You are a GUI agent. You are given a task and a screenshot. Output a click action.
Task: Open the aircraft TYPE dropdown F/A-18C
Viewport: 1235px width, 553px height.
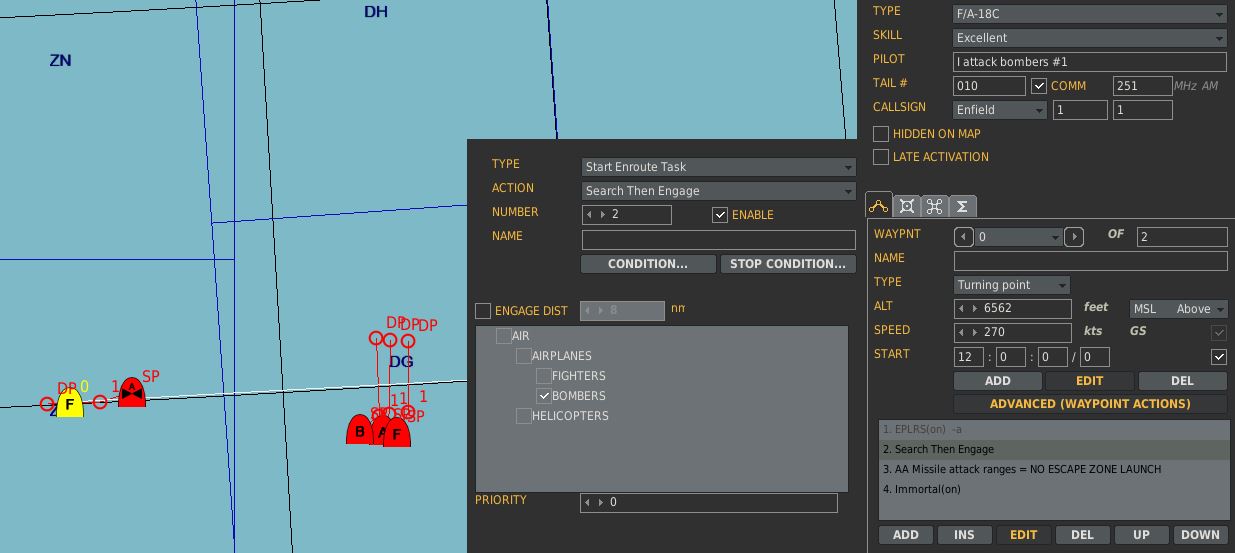1090,14
